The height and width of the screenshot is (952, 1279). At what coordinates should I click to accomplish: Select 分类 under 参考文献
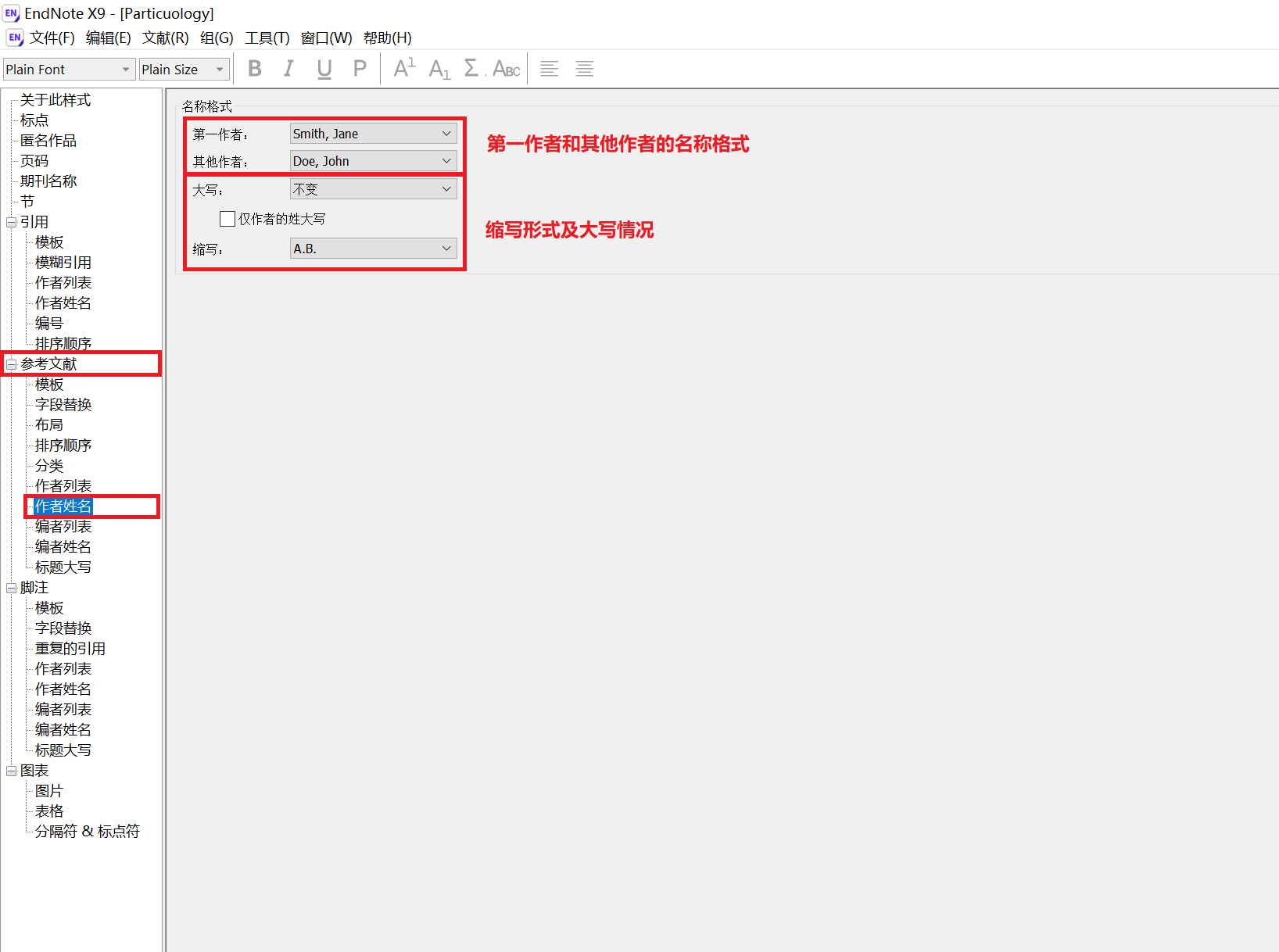pyautogui.click(x=49, y=466)
